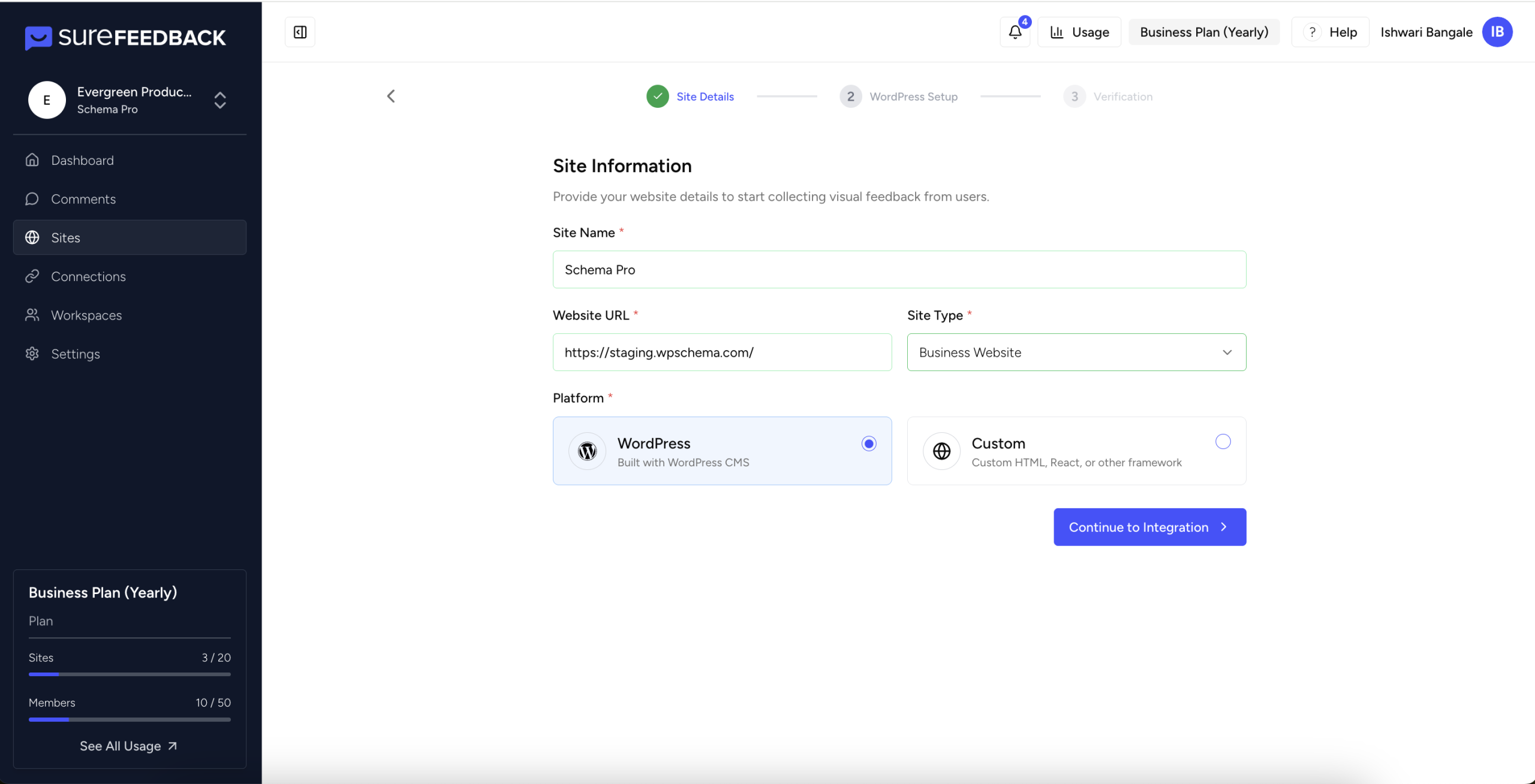The width and height of the screenshot is (1535, 784).
Task: Open See All Usage link
Action: 128,746
